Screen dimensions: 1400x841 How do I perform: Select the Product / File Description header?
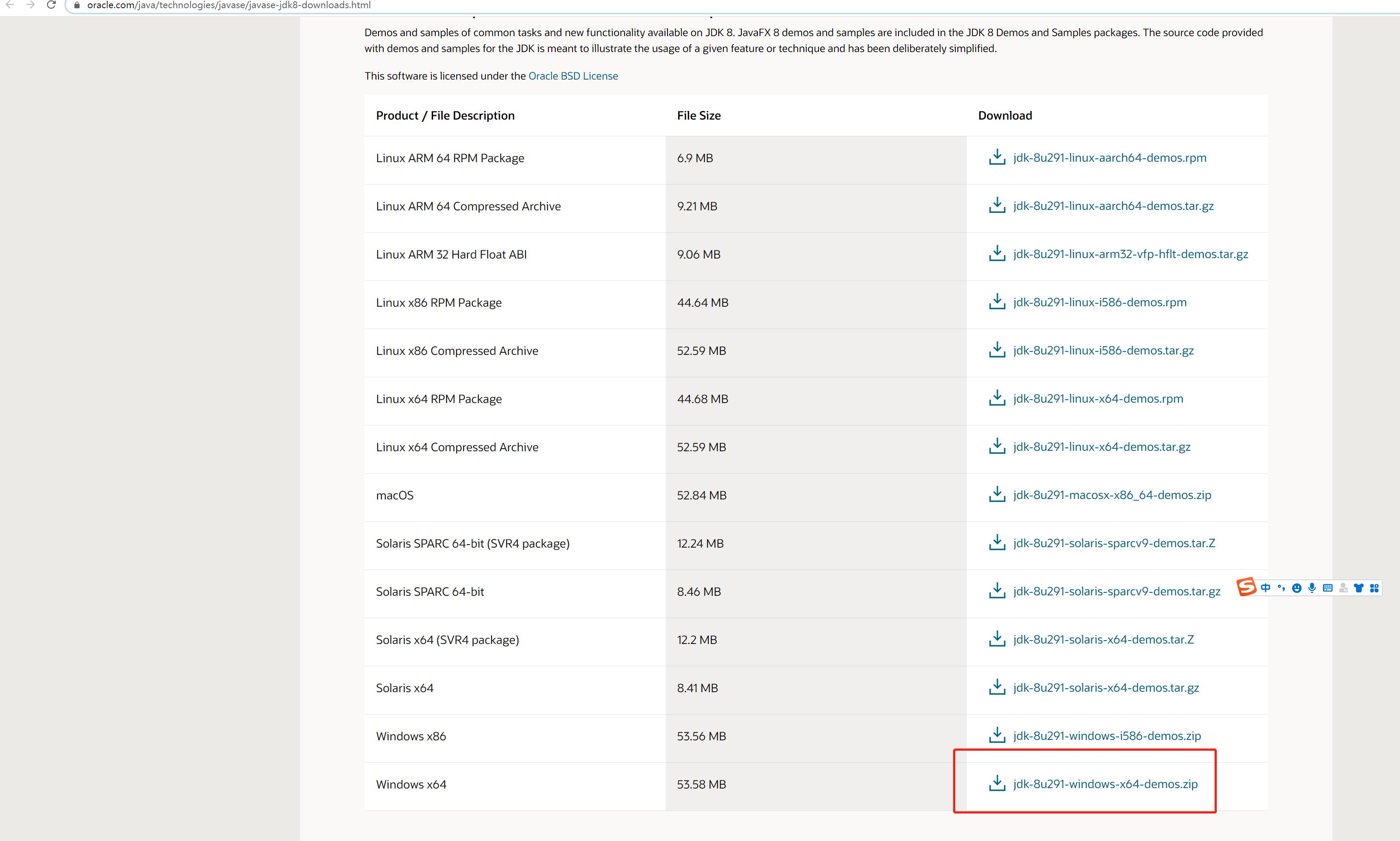point(445,116)
